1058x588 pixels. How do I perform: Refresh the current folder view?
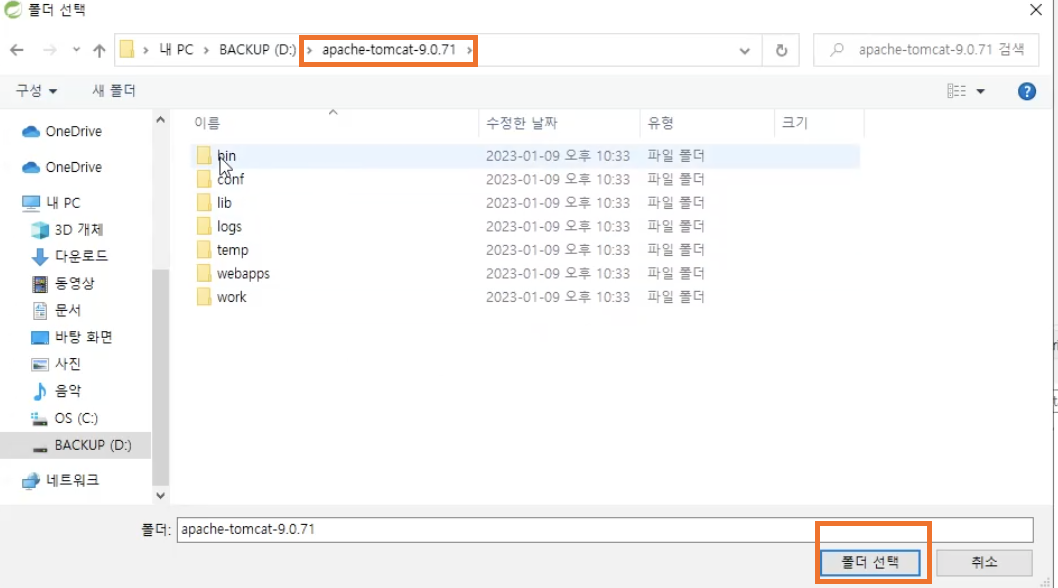pyautogui.click(x=781, y=51)
